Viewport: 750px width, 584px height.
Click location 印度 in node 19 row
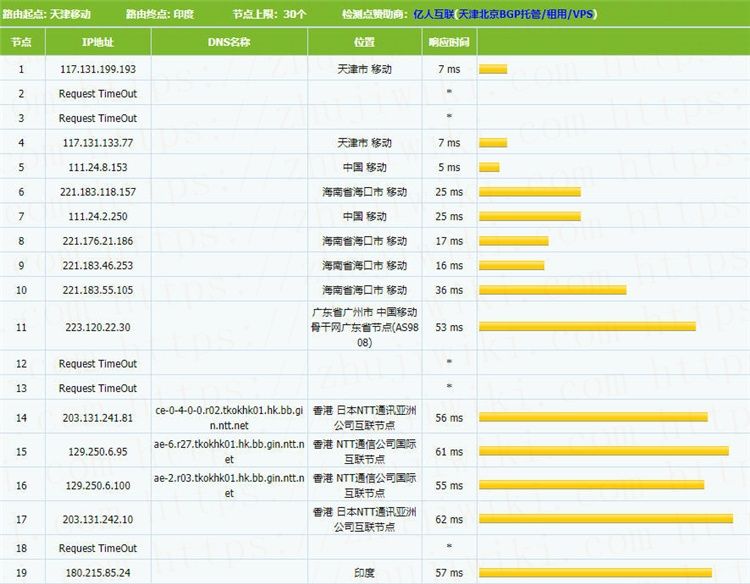click(x=364, y=573)
